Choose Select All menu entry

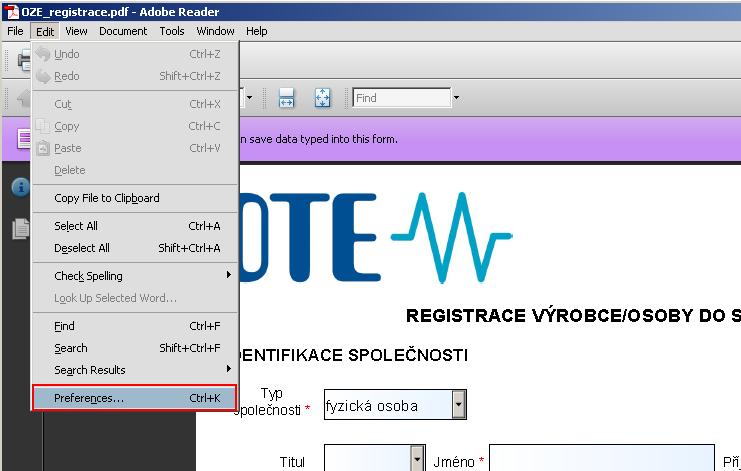pyautogui.click(x=135, y=226)
